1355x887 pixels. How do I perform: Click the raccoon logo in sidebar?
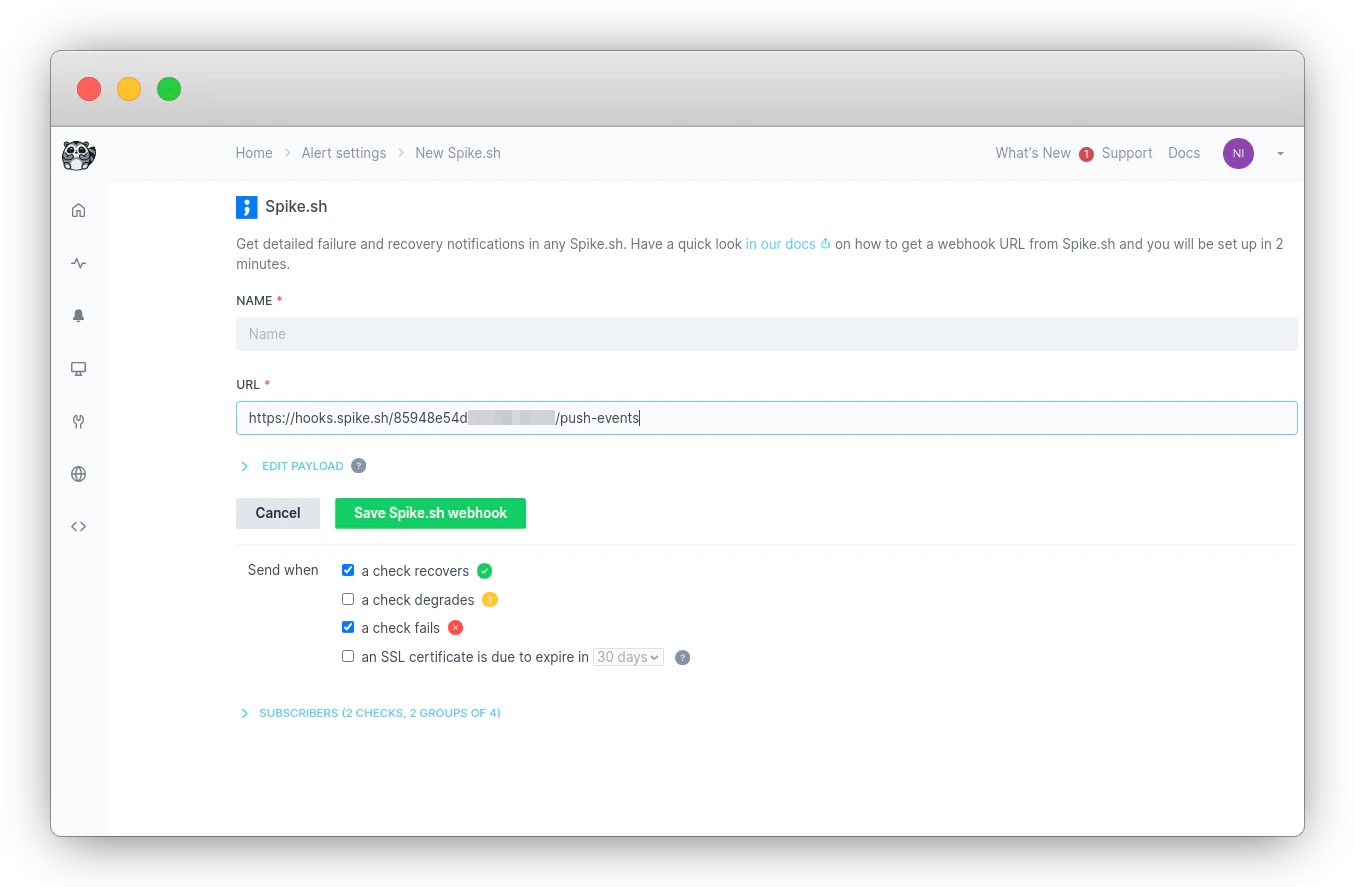[x=79, y=154]
